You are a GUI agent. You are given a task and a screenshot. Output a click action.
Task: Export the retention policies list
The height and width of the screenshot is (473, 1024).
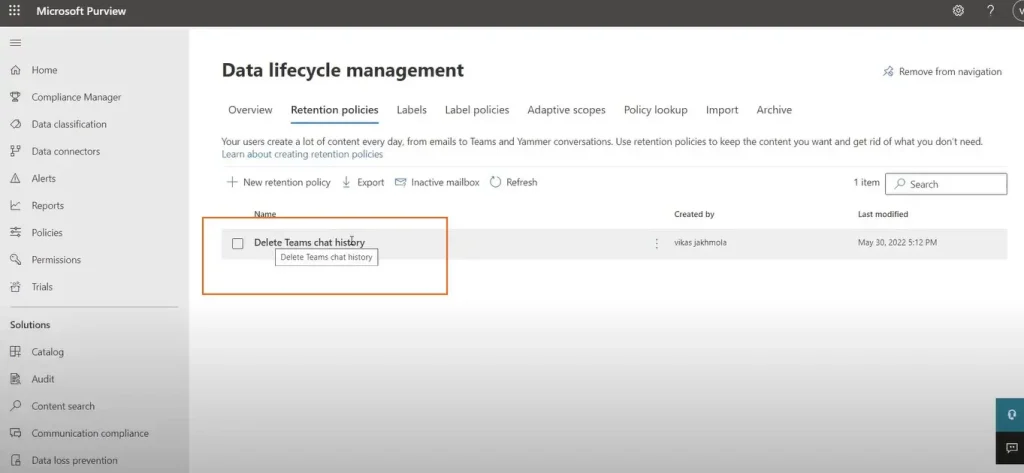(x=362, y=183)
